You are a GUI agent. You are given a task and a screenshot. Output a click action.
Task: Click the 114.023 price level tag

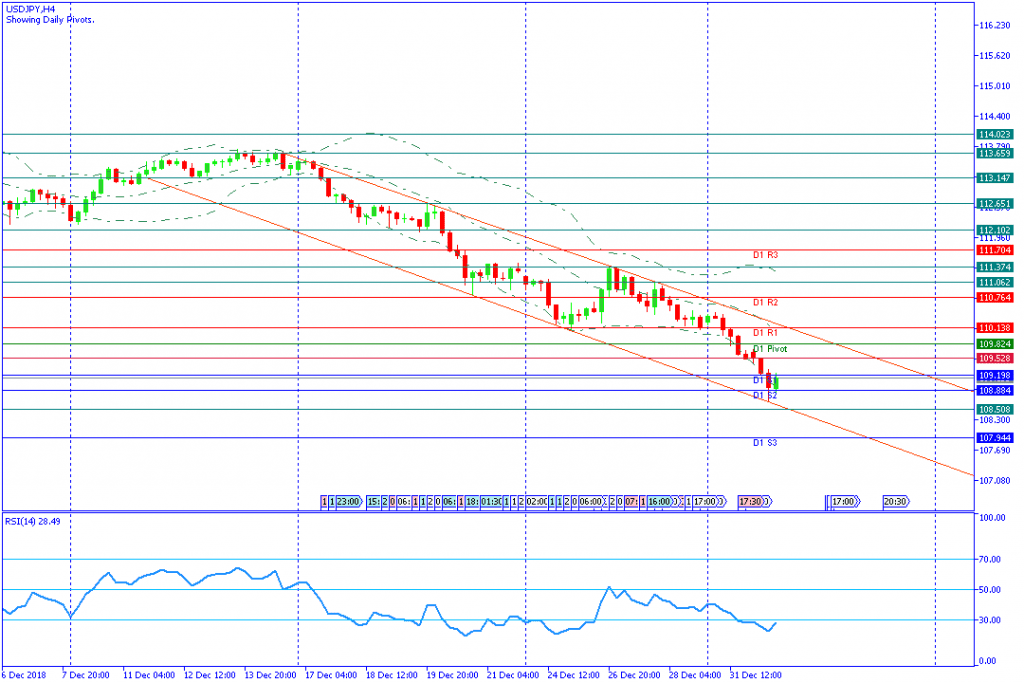click(x=995, y=135)
